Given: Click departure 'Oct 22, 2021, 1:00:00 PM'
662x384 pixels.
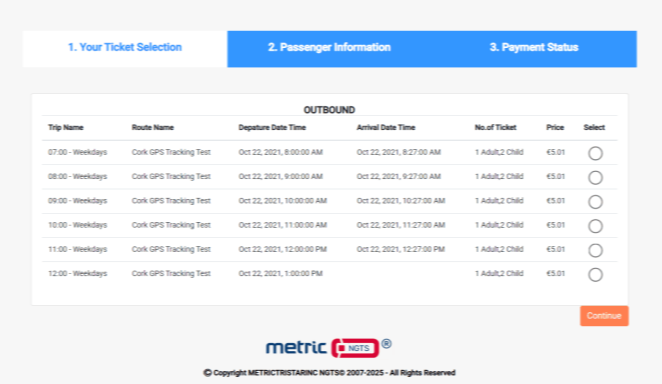Looking at the screenshot, I should pyautogui.click(x=280, y=273).
